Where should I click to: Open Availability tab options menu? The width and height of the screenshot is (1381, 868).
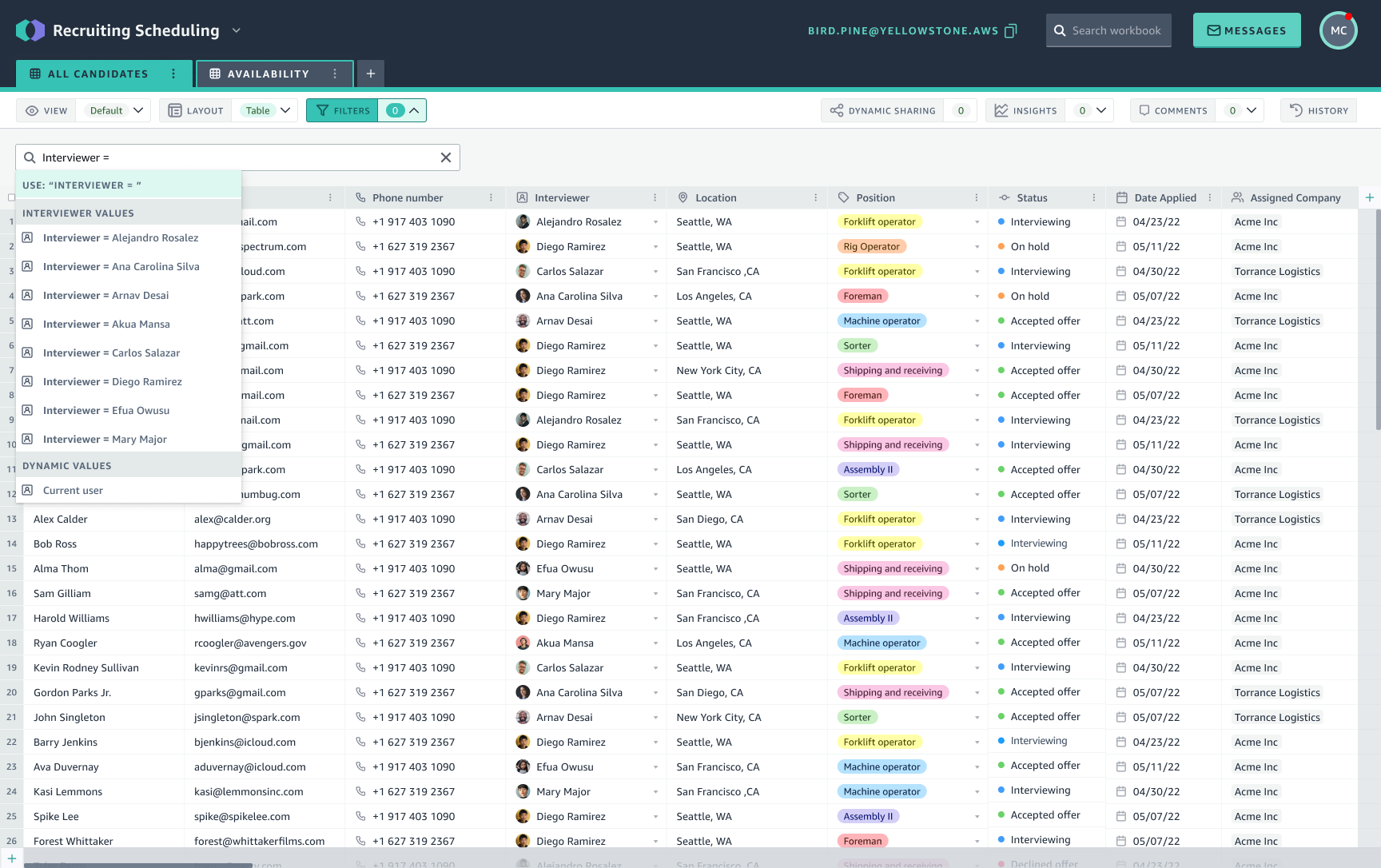pyautogui.click(x=335, y=74)
